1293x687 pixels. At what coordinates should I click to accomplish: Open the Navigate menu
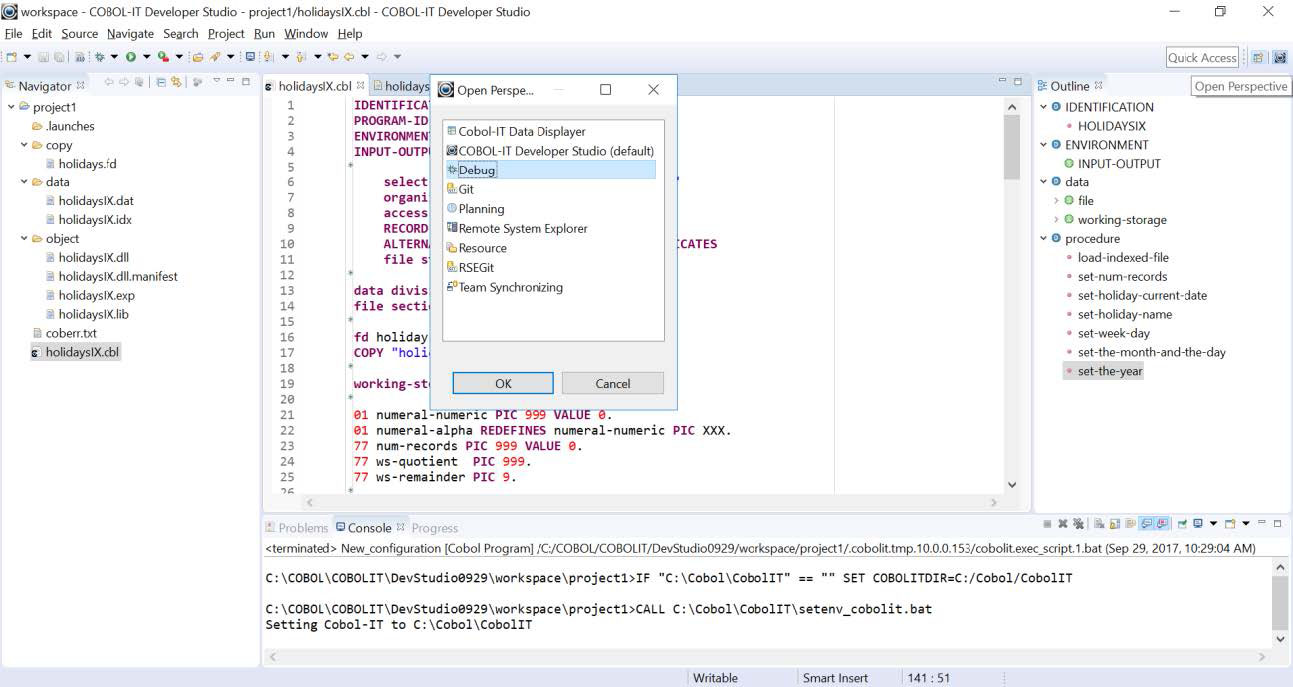[x=130, y=34]
